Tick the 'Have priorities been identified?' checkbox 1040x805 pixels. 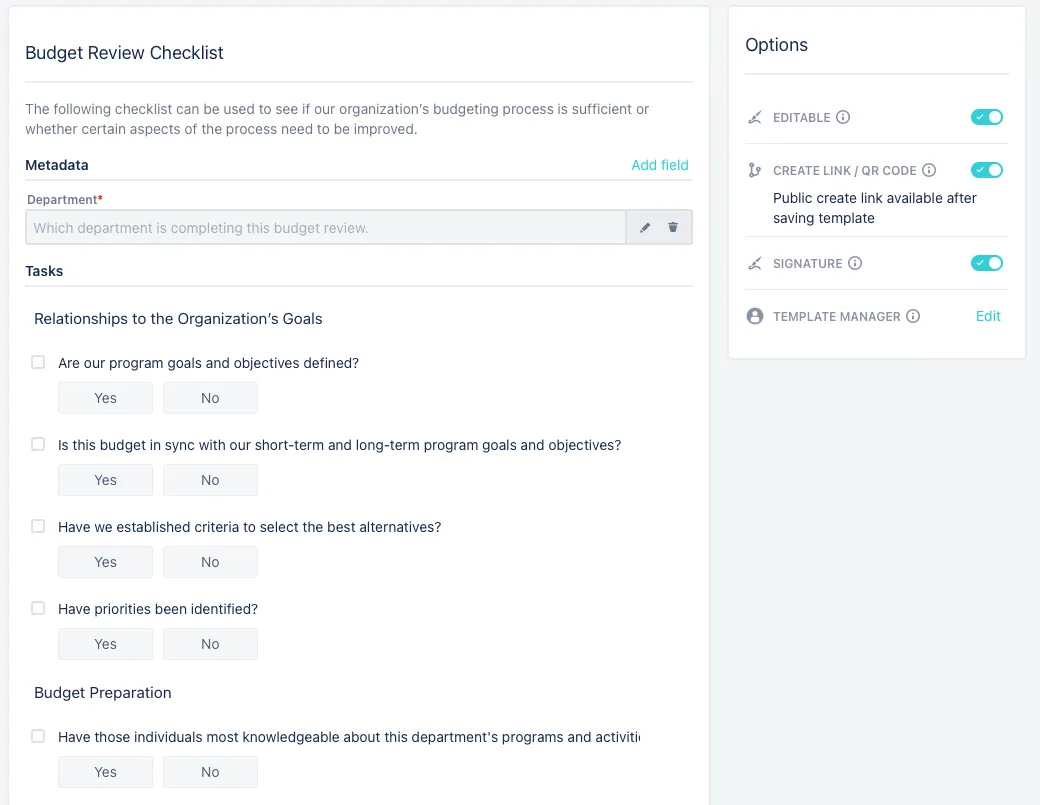[38, 608]
